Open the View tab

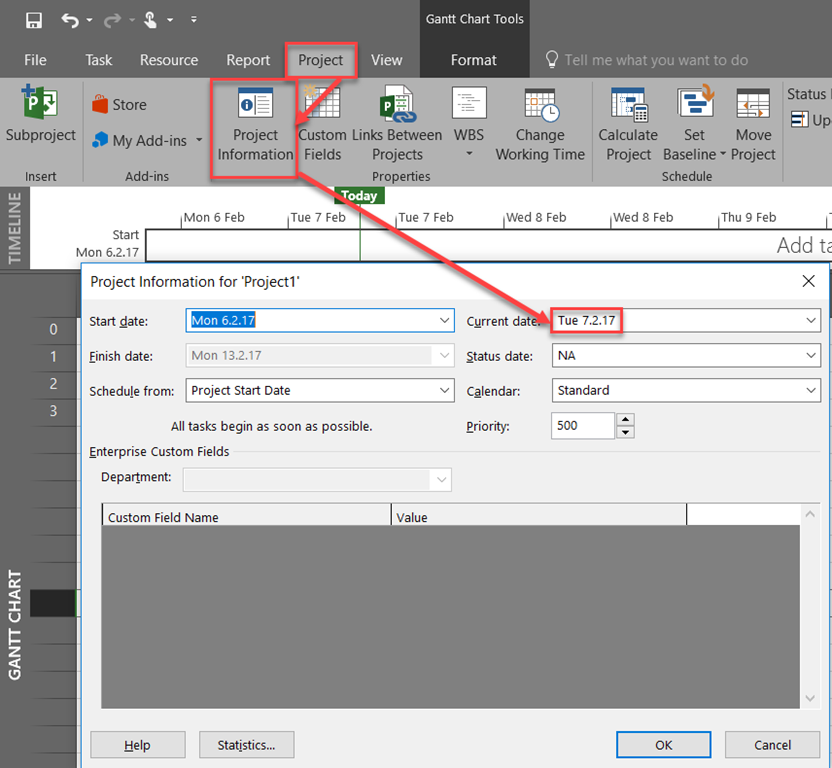point(386,60)
